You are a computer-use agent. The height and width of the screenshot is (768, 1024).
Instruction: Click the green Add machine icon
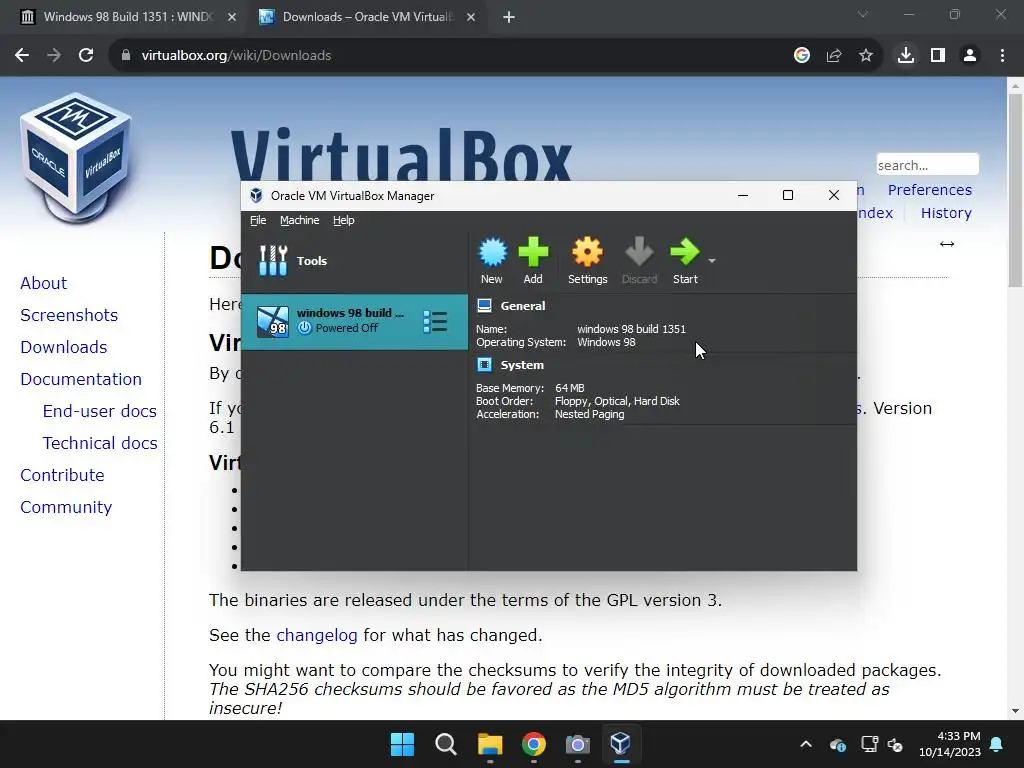pyautogui.click(x=534, y=252)
